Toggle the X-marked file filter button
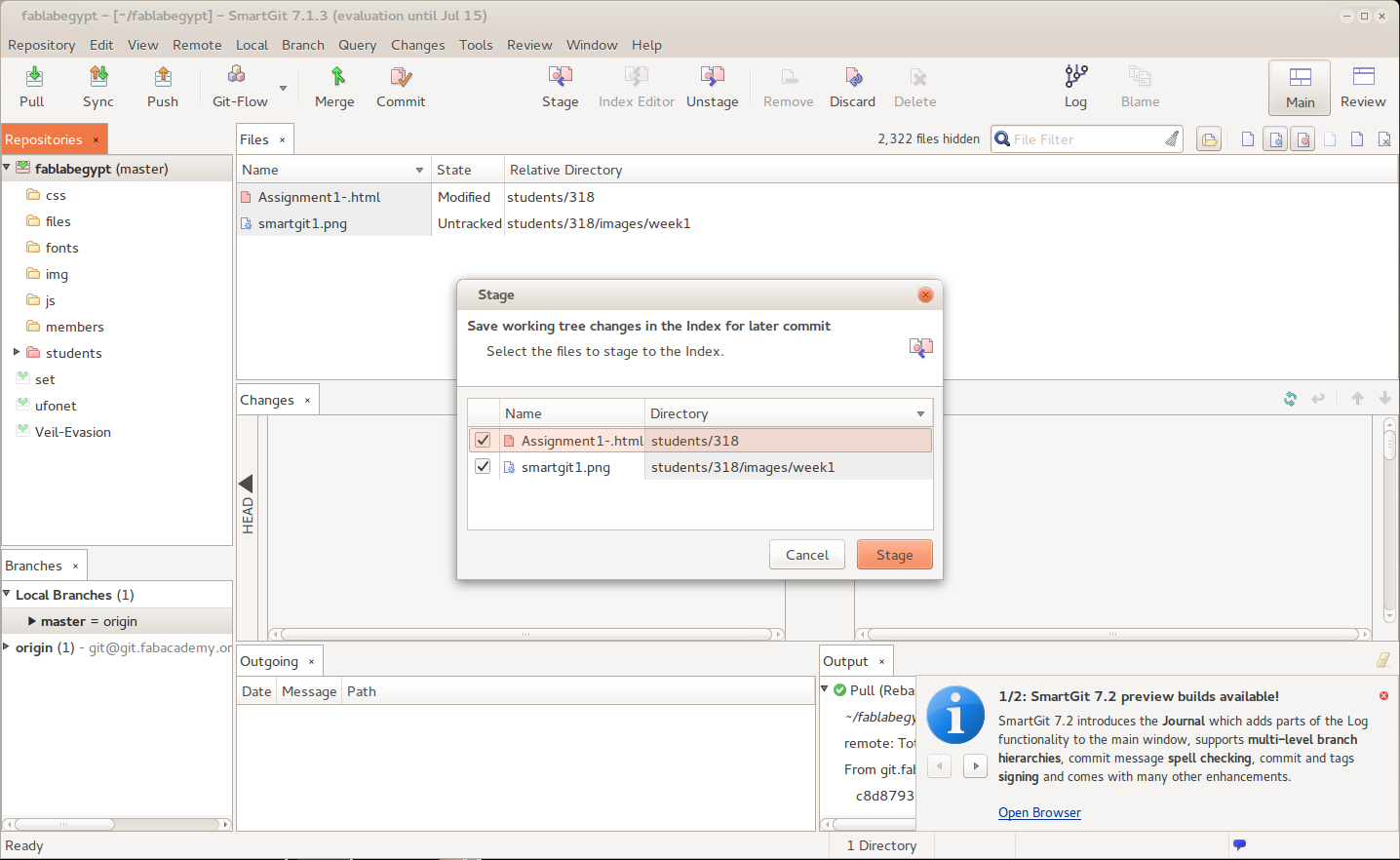The image size is (1400, 860). pos(1384,139)
